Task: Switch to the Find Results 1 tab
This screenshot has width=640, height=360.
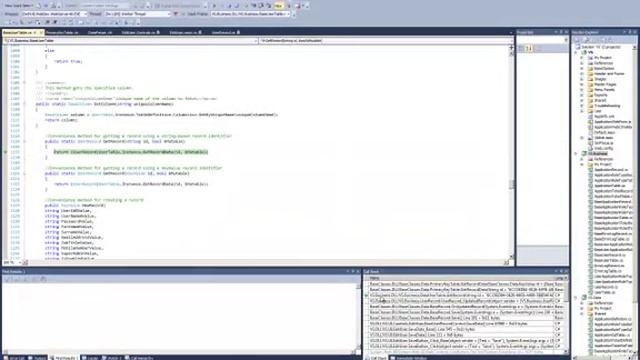Action: 64,358
